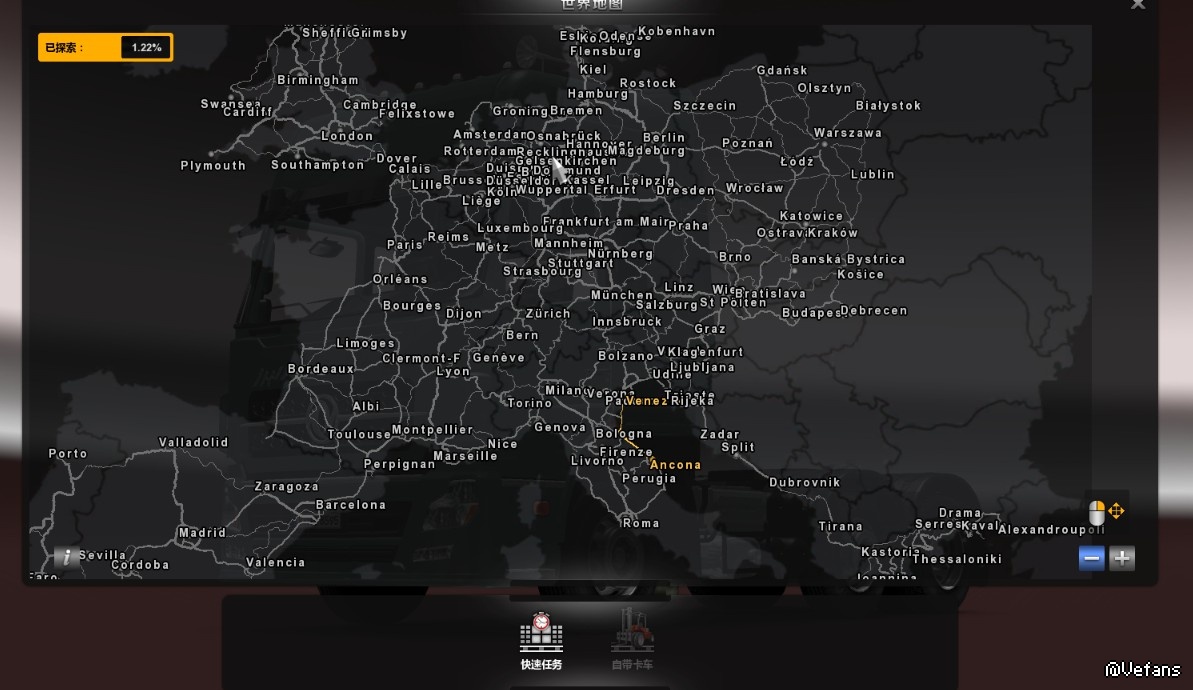Click the city label Porto
This screenshot has height=690, width=1193.
tap(68, 453)
